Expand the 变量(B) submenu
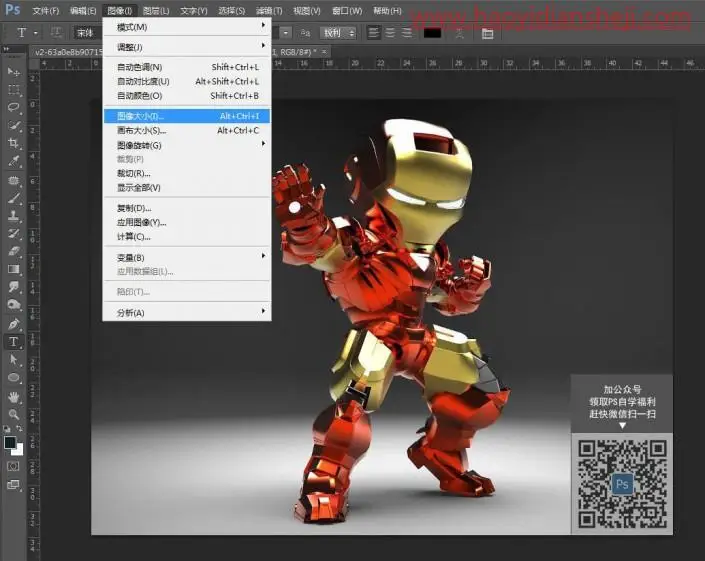The image size is (705, 561). point(187,257)
